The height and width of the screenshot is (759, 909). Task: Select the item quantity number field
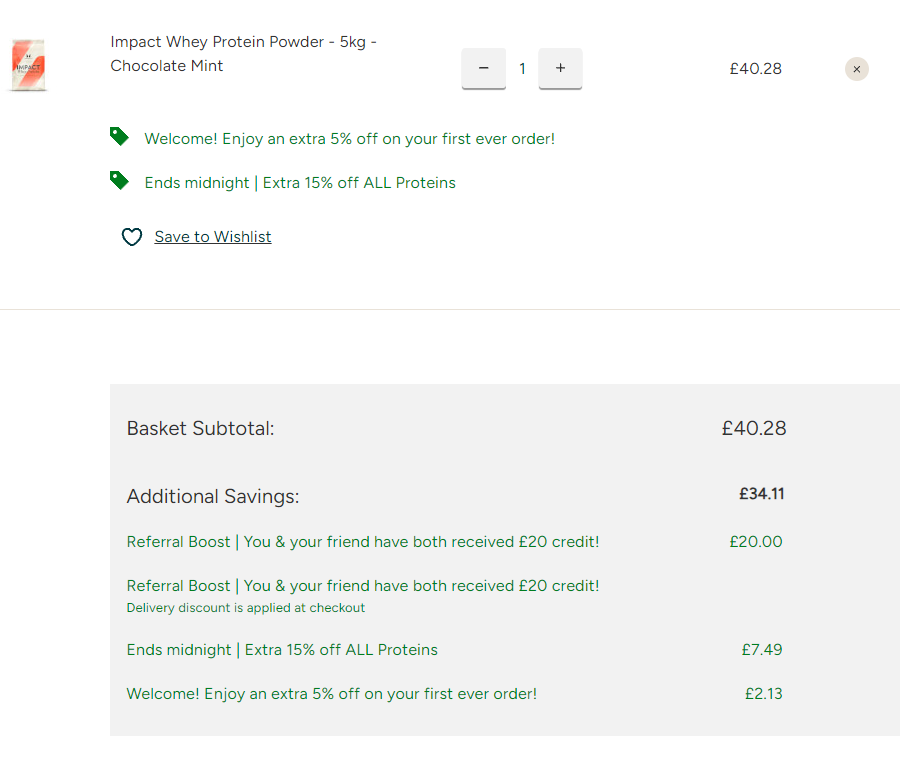(x=522, y=69)
